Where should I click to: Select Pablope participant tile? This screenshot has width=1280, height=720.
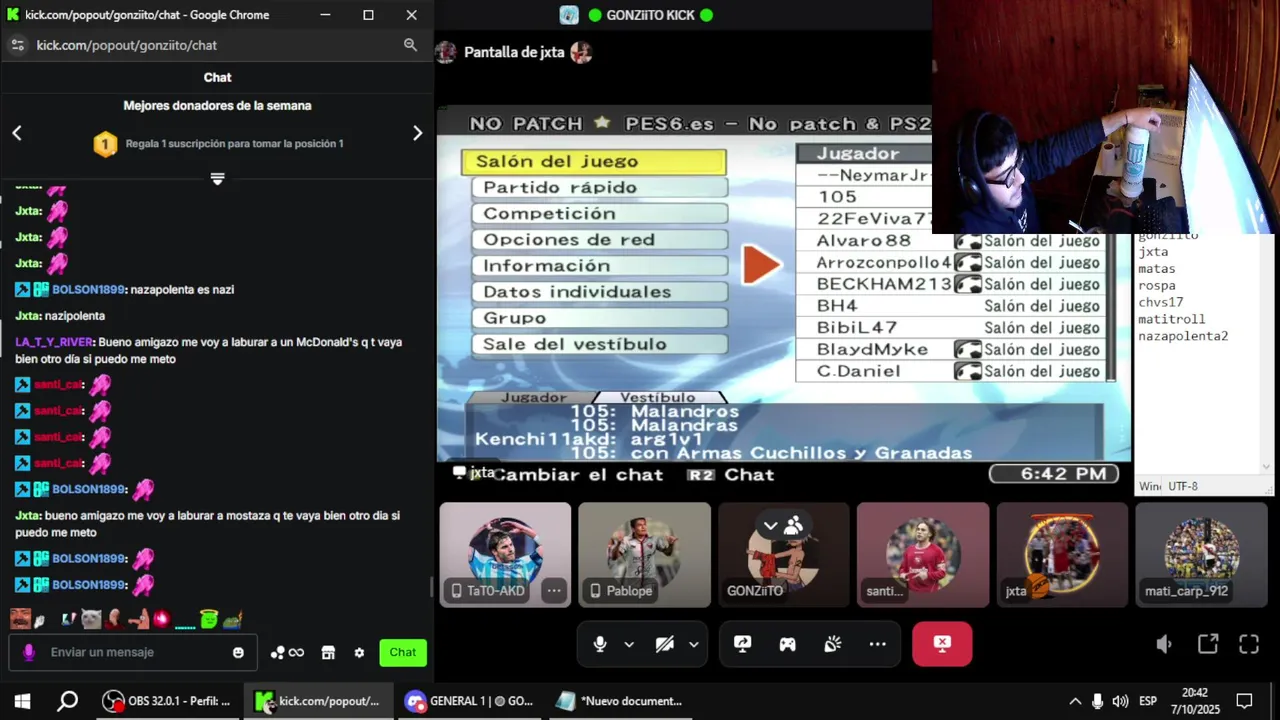click(644, 554)
